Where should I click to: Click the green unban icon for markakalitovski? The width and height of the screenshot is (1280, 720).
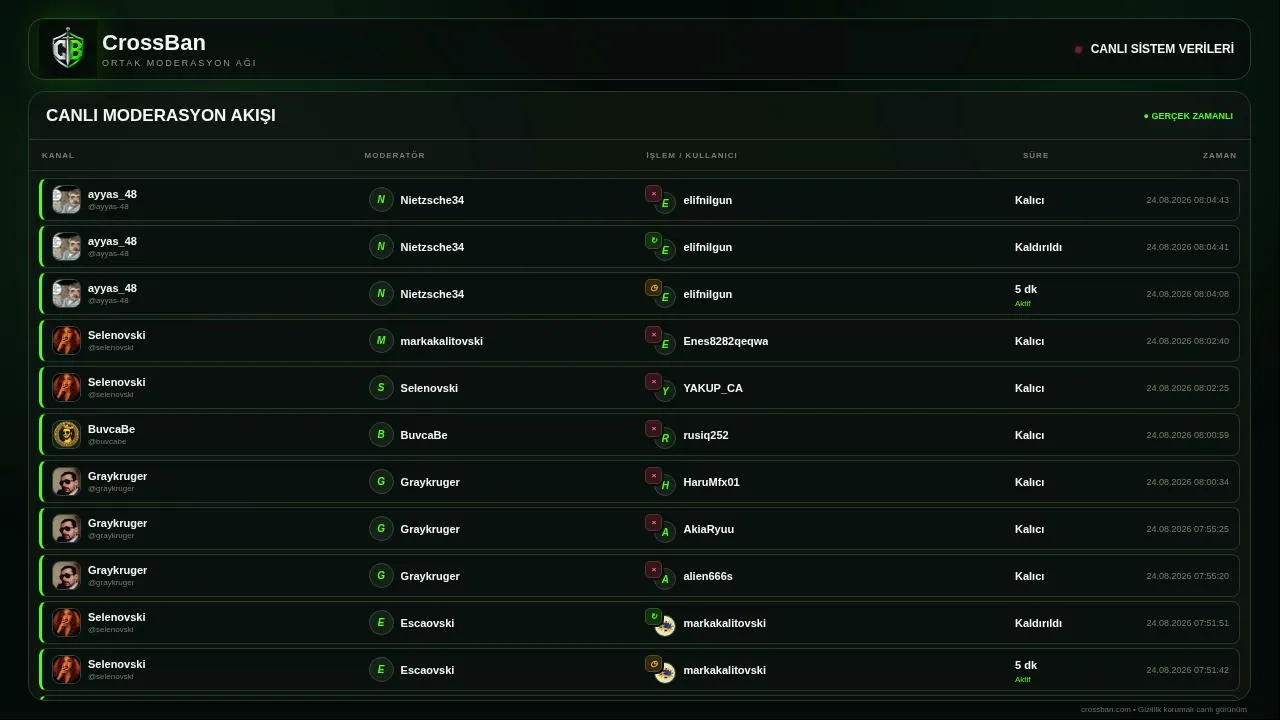[x=653, y=617]
